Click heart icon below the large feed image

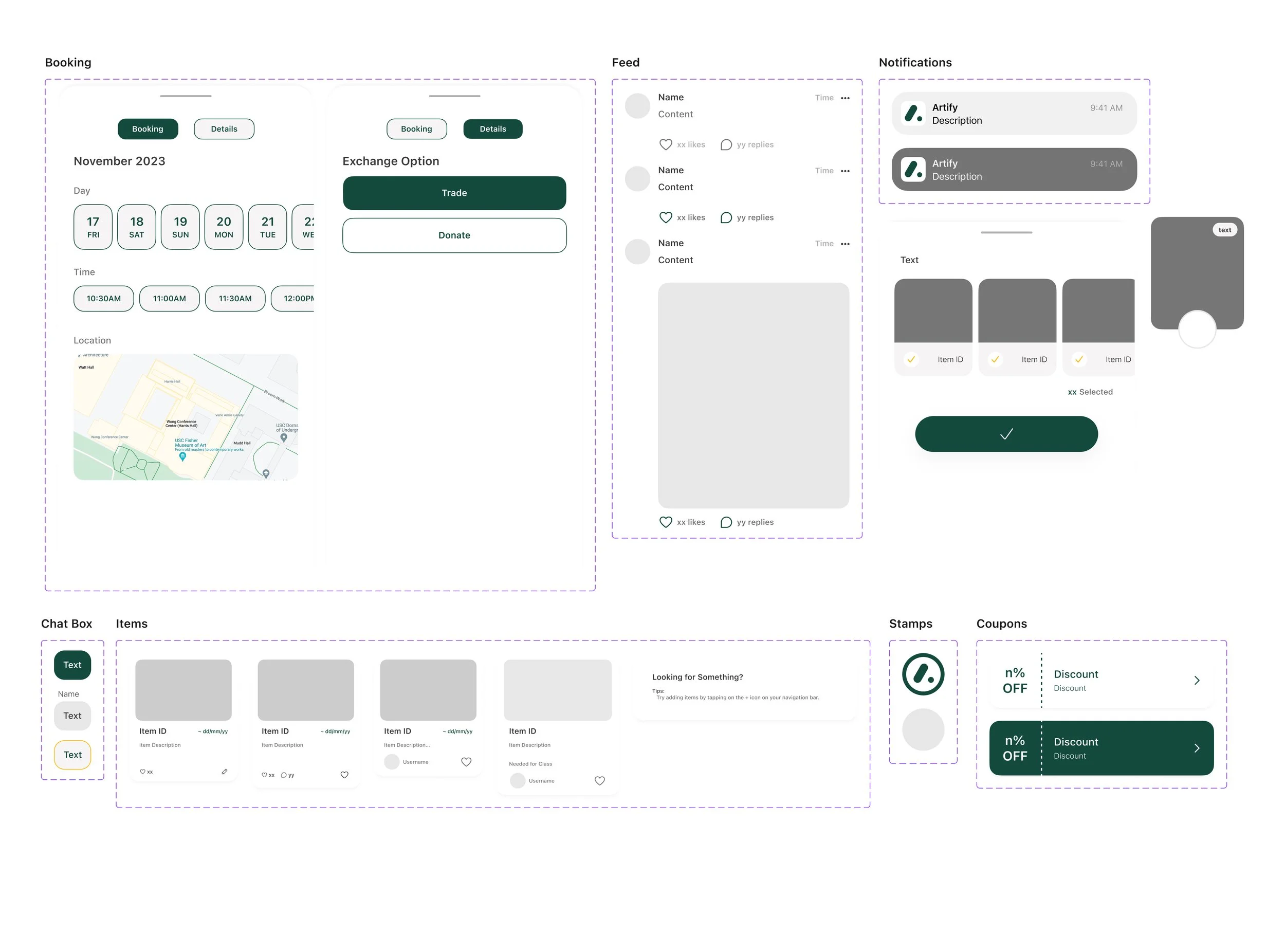[x=665, y=523]
